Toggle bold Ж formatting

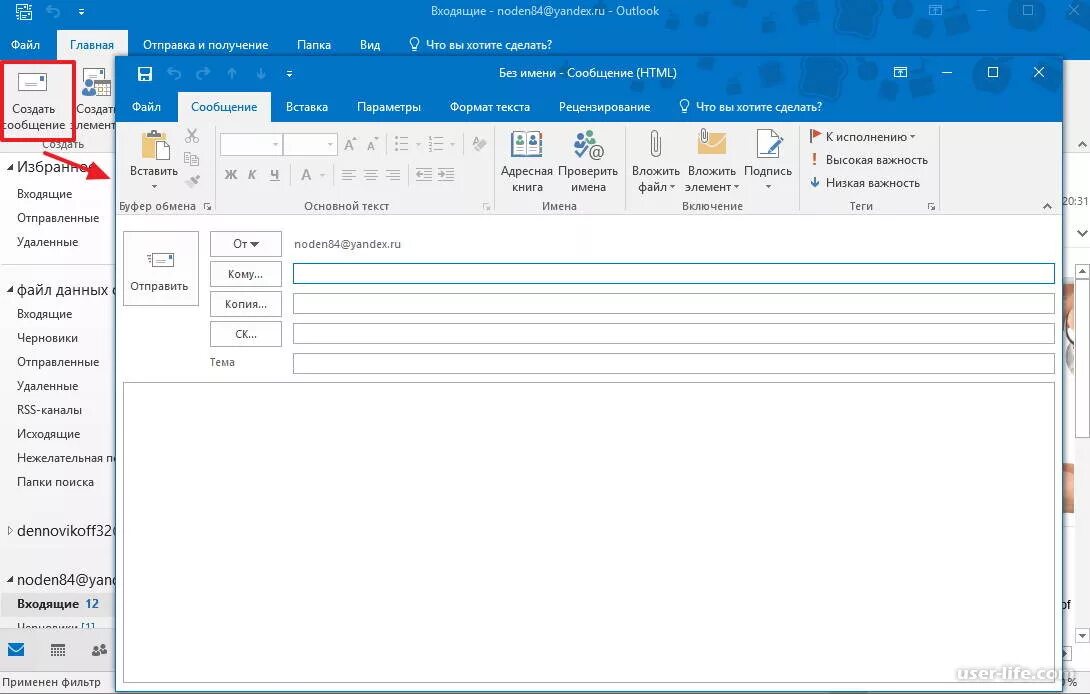click(x=231, y=175)
